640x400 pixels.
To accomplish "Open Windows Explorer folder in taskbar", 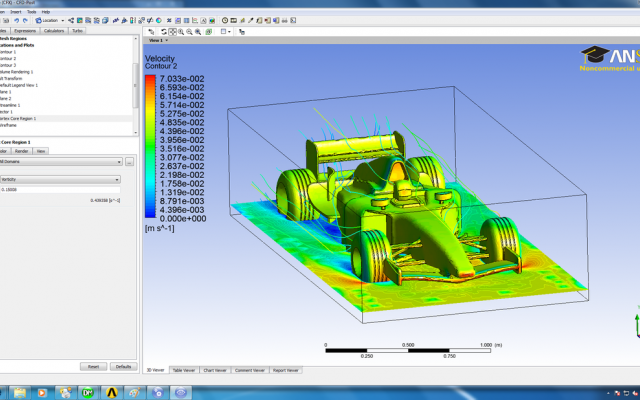I will (20, 393).
